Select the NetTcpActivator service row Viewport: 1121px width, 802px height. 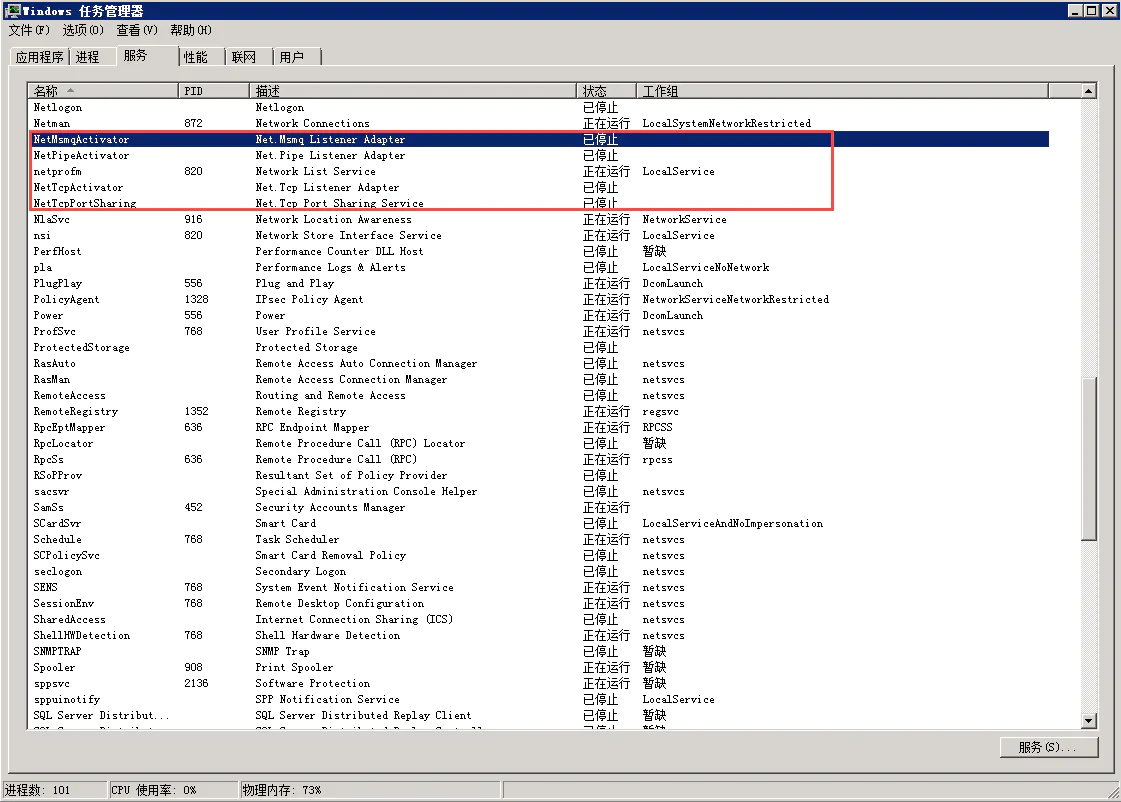point(538,187)
